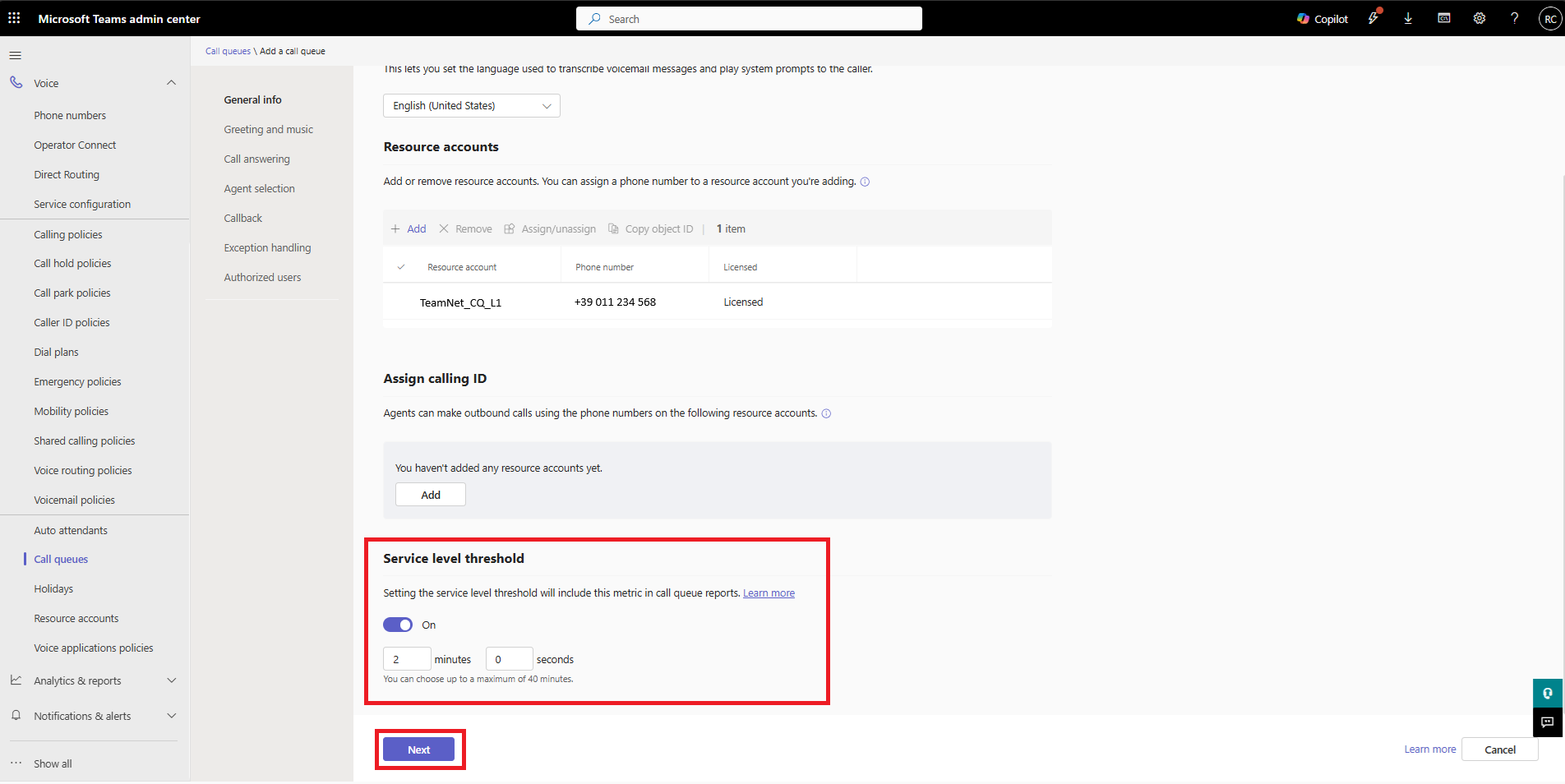Click the Next button
Screen dimensions: 1565x784
418,749
